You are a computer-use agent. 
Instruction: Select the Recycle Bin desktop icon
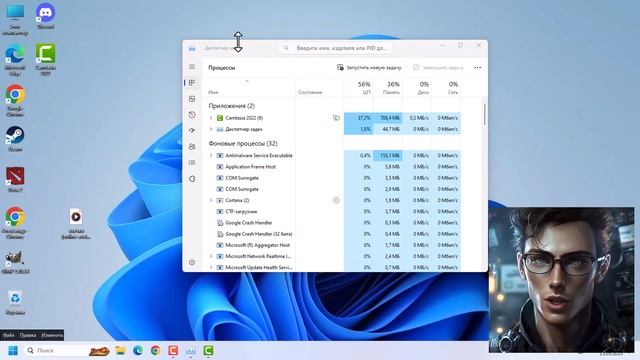[15, 302]
